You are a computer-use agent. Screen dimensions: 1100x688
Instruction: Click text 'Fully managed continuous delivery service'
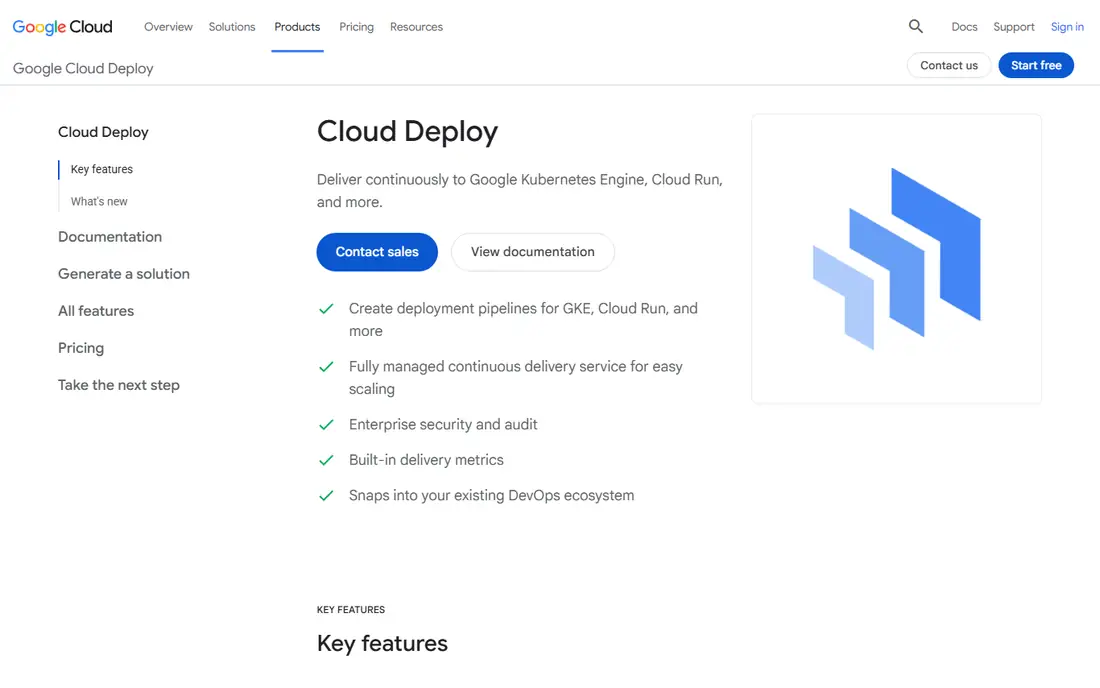[x=488, y=366]
